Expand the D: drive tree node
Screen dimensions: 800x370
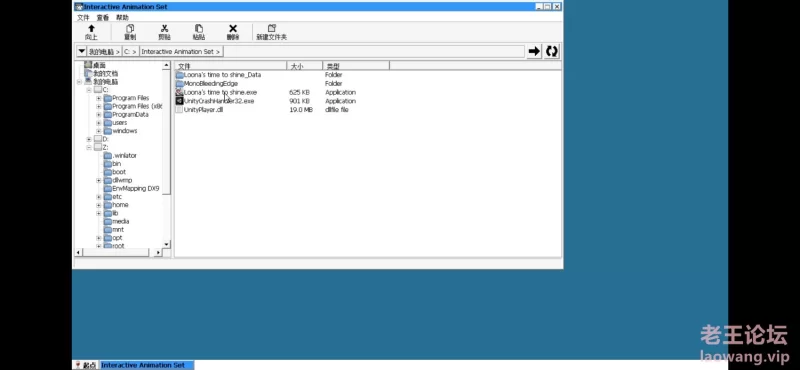(x=89, y=139)
